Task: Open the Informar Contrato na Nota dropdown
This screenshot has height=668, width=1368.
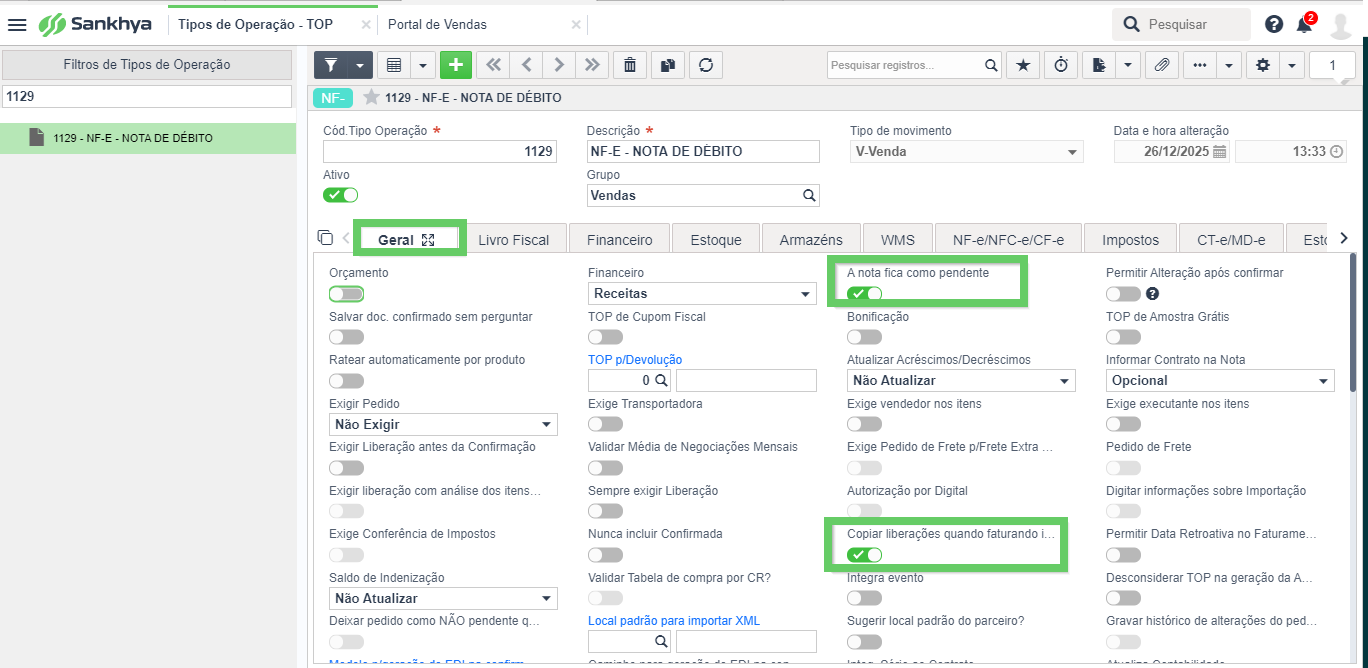Action: coord(1220,380)
